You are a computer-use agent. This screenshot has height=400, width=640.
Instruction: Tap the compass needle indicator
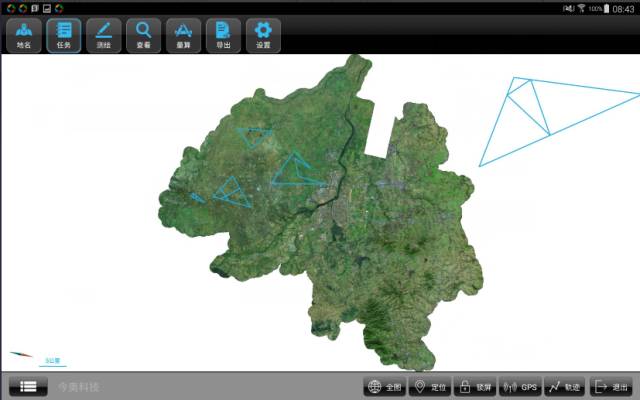pyautogui.click(x=21, y=354)
